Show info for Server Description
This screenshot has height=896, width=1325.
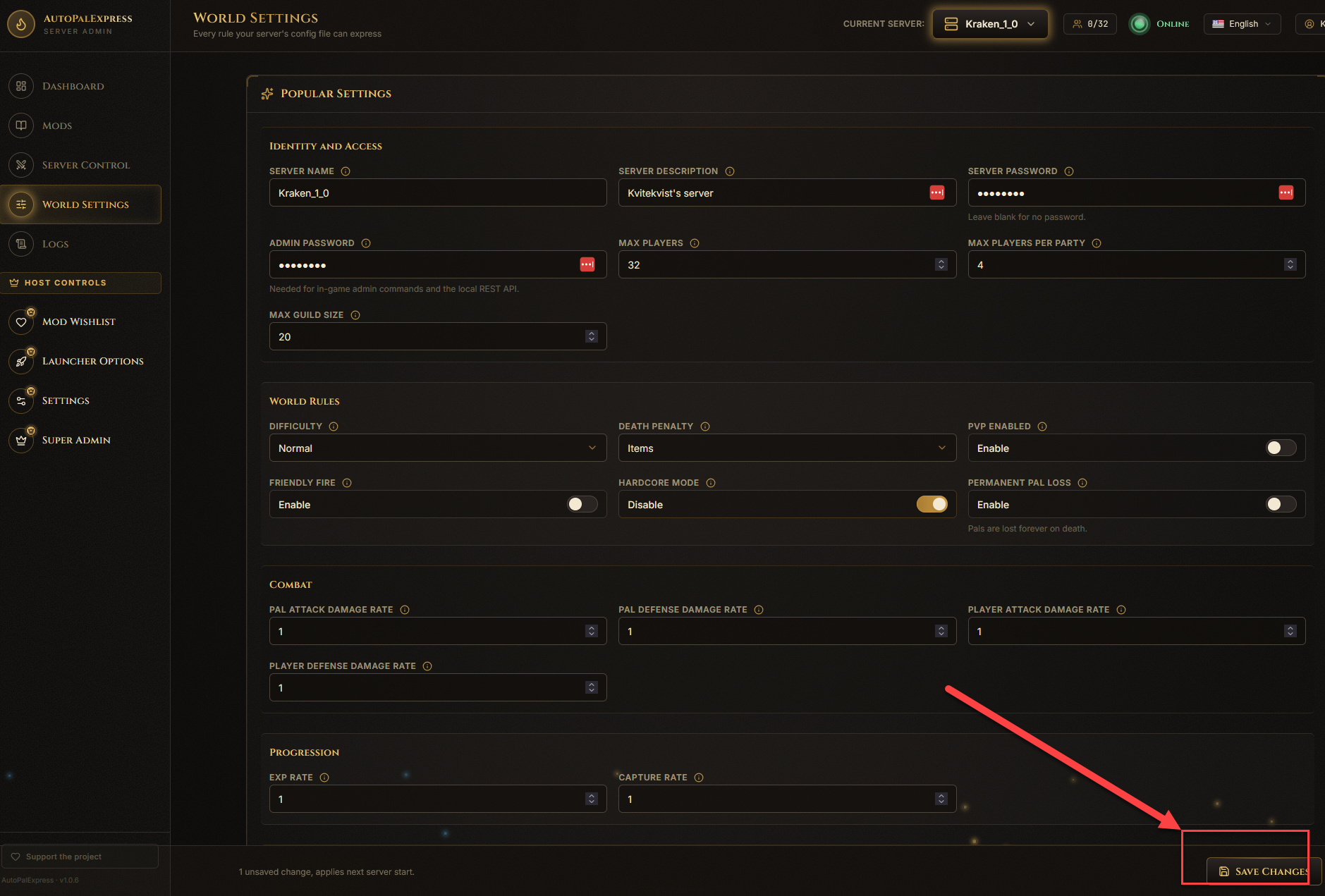(730, 171)
